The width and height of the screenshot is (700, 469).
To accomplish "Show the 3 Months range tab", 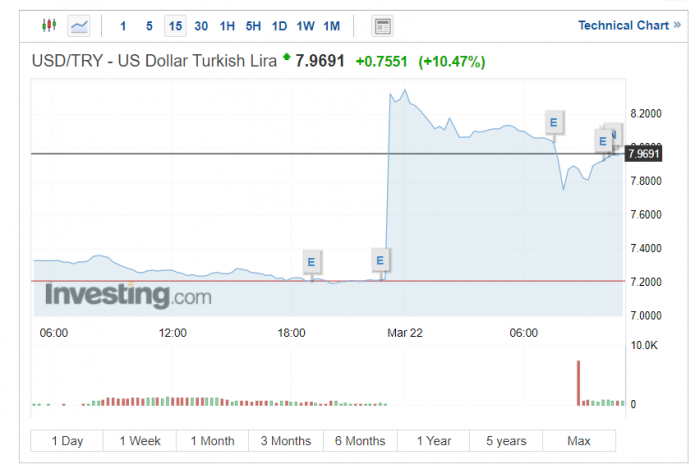I will (x=286, y=441).
